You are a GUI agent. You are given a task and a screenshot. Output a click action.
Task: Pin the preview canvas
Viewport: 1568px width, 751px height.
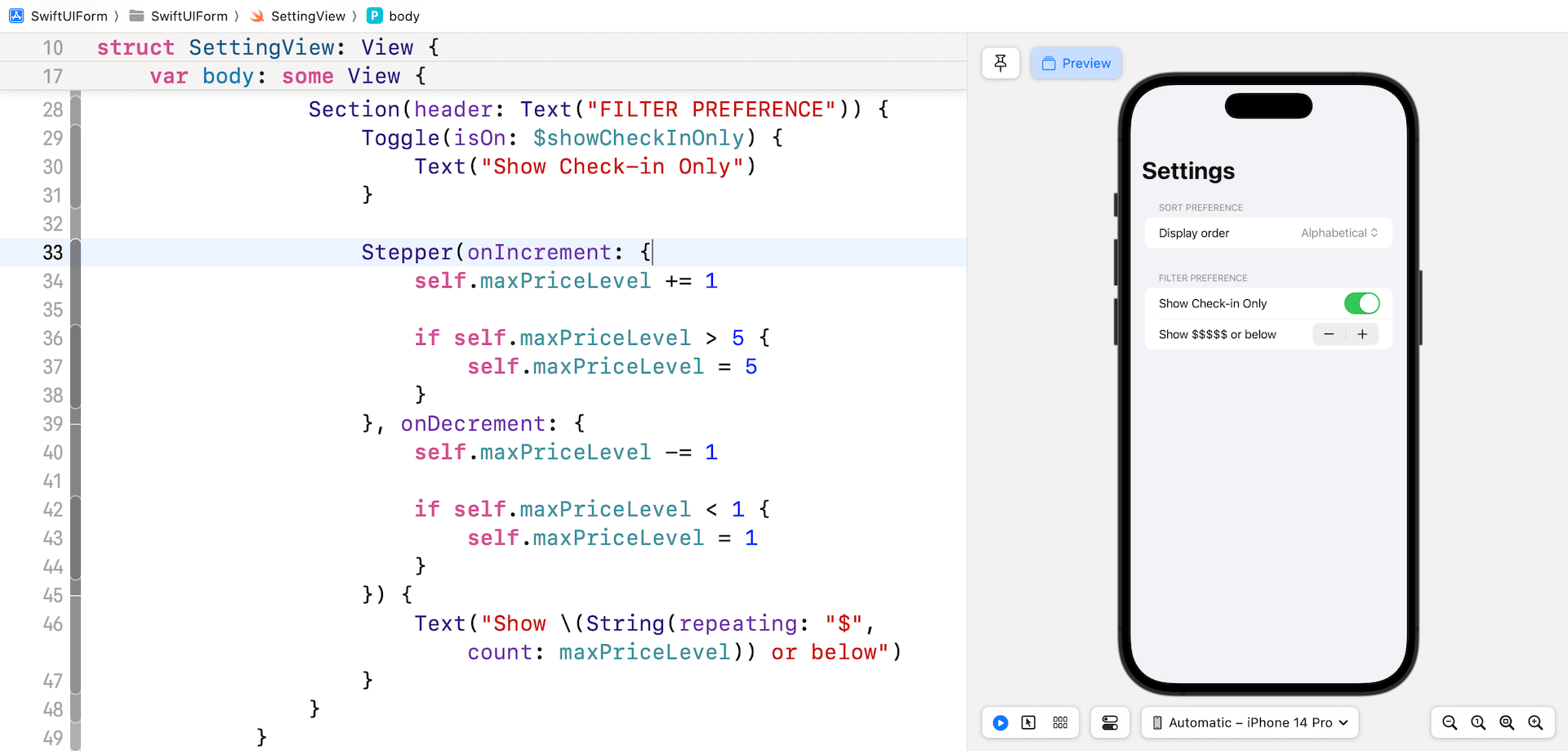1000,63
